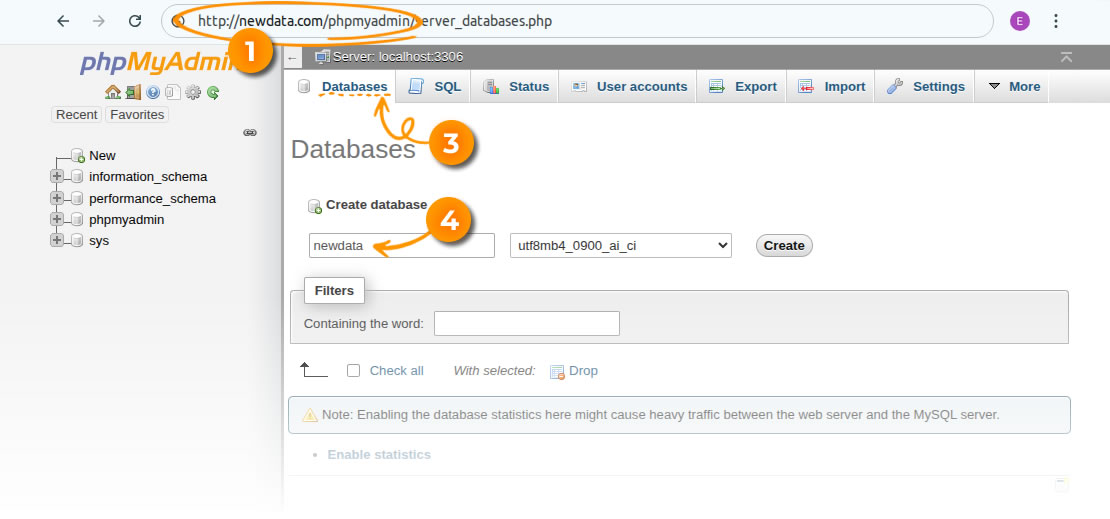Expand the information_schema tree node
Image resolution: width=1110 pixels, height=519 pixels.
pyautogui.click(x=57, y=176)
